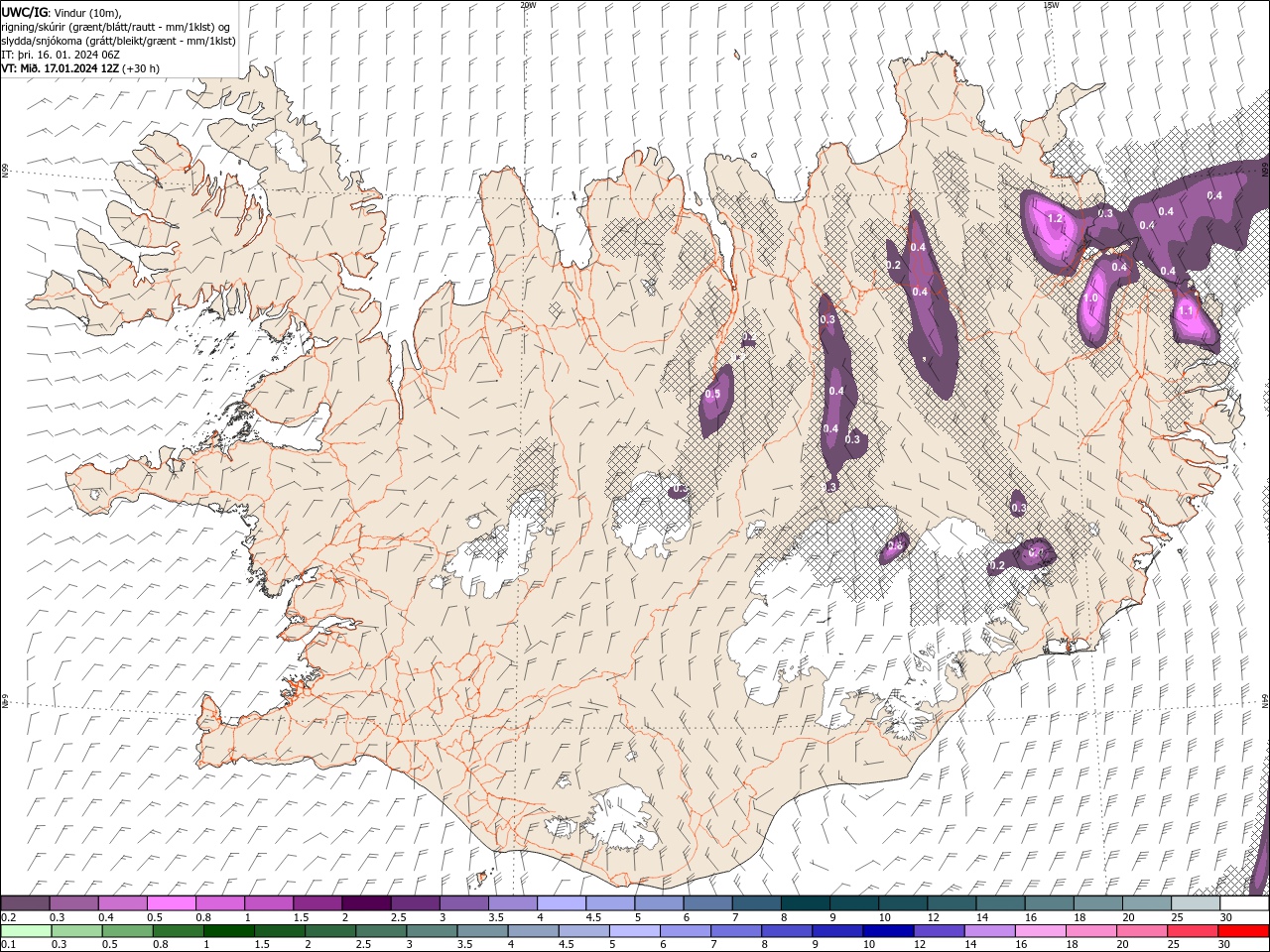Click the 1.2 snowfall value on the map
The width and height of the screenshot is (1270, 952).
point(1055,218)
